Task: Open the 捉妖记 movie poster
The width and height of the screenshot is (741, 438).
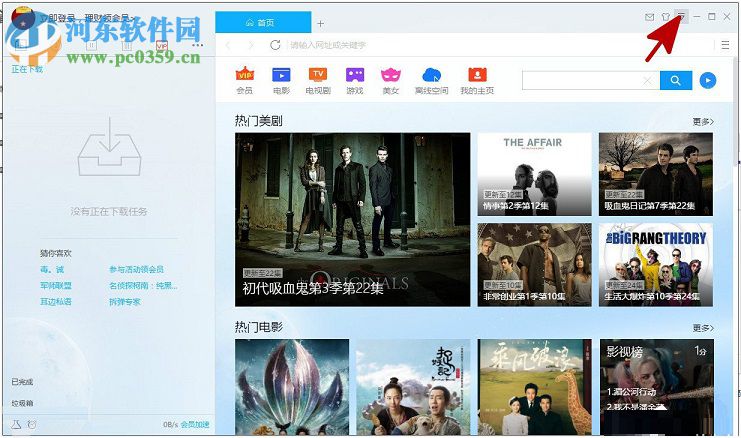Action: (413, 387)
